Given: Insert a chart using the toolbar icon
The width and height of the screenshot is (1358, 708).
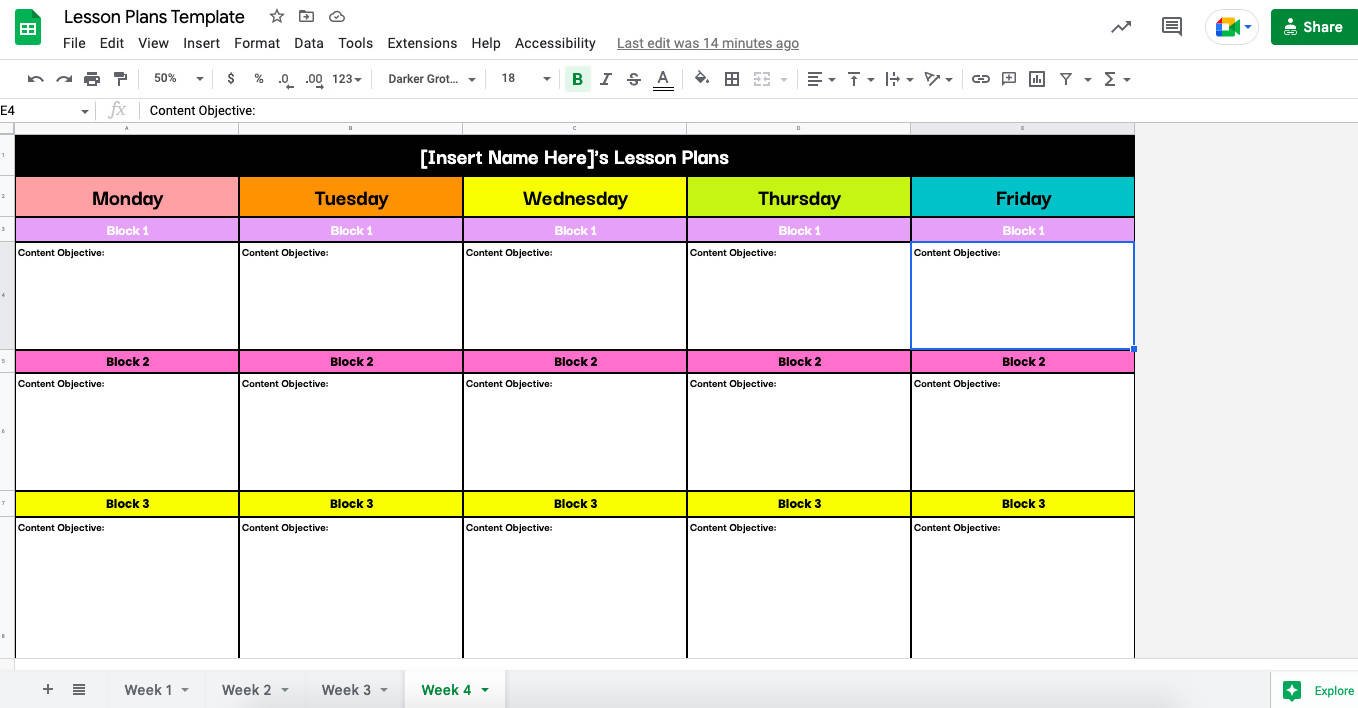Looking at the screenshot, I should point(1036,79).
